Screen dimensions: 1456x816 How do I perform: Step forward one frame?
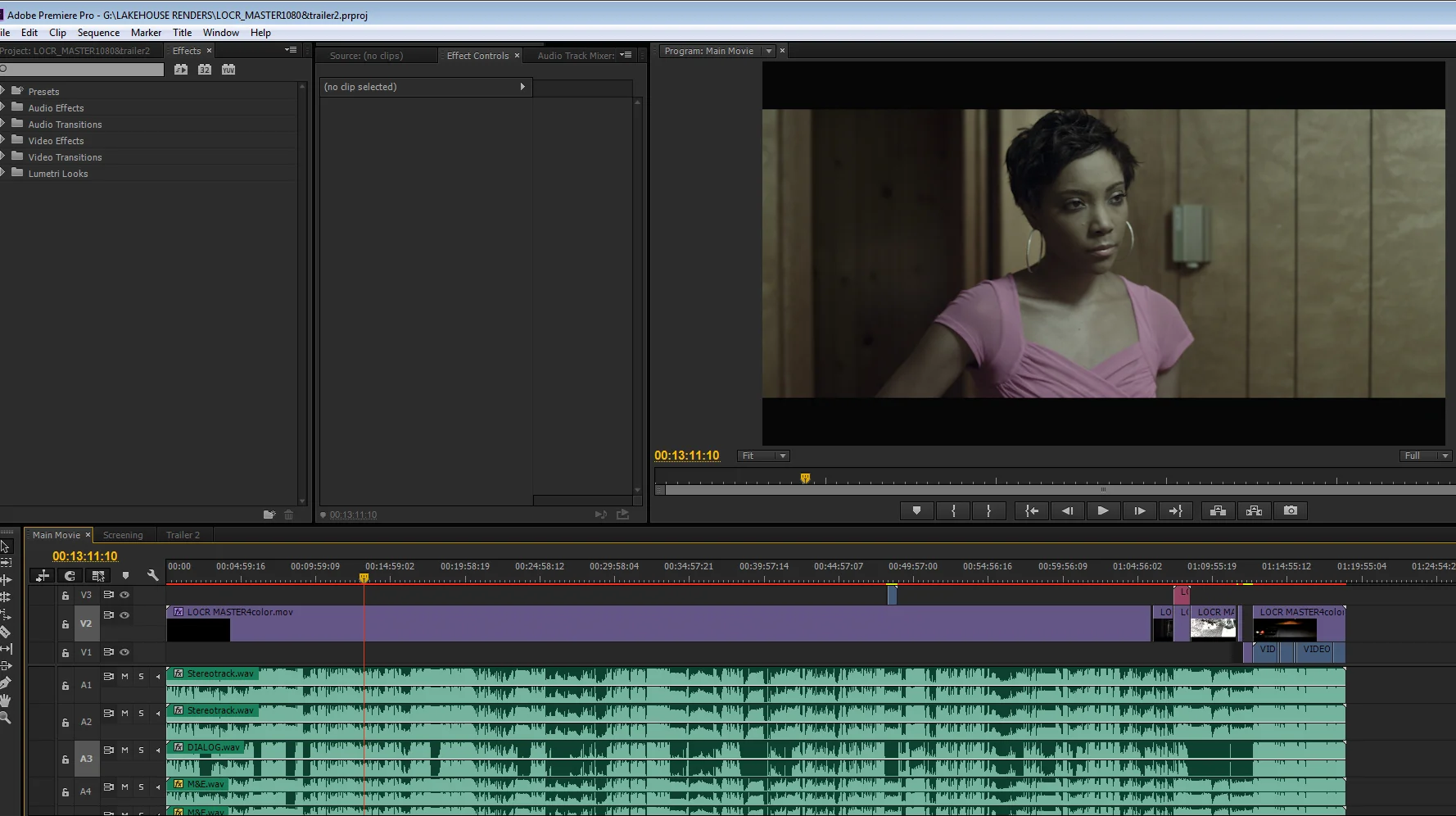coord(1139,510)
